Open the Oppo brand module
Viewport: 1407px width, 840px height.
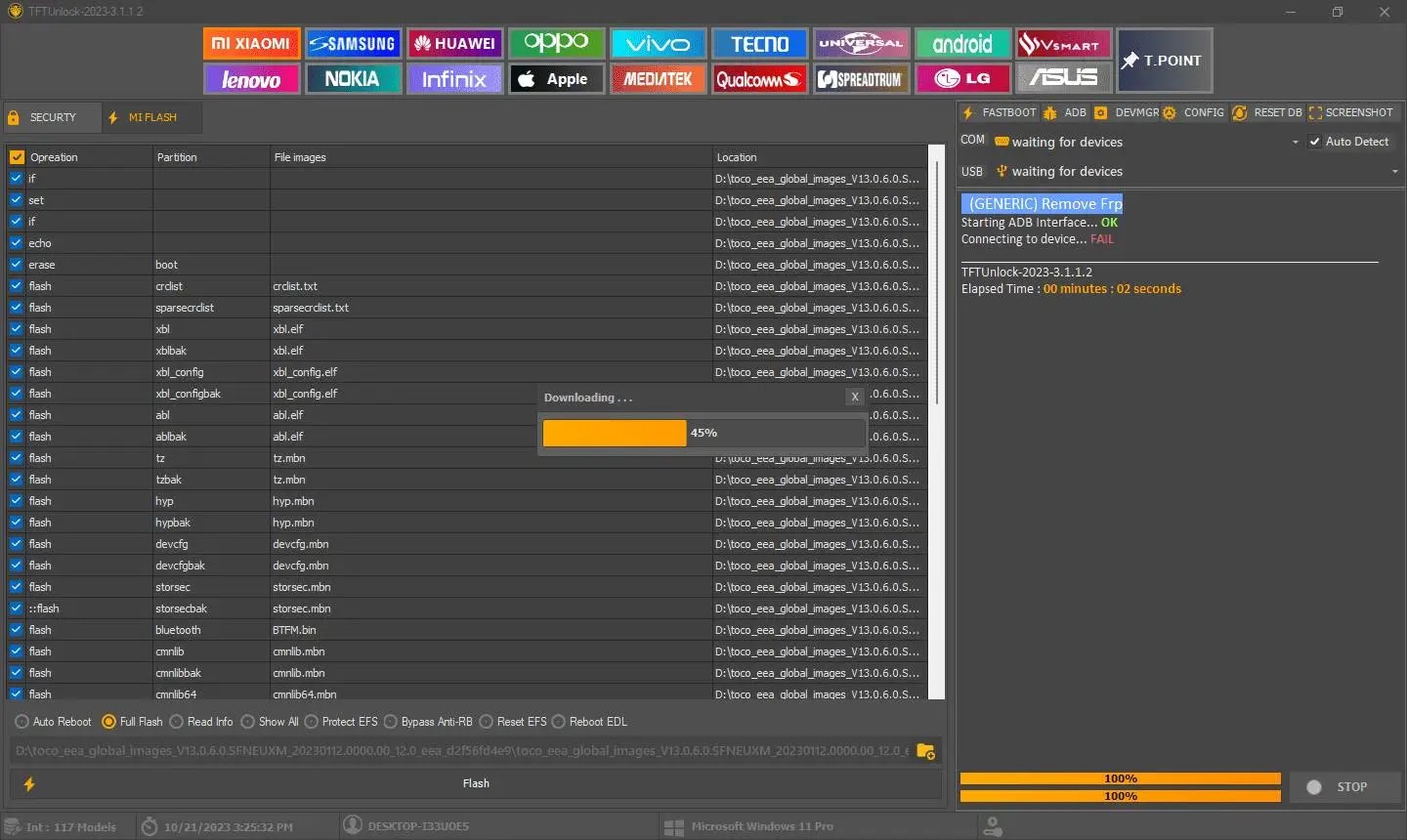(556, 43)
